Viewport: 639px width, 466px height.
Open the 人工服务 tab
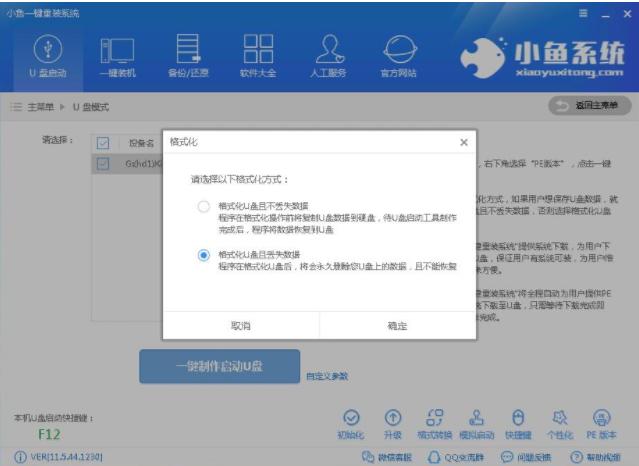[x=328, y=57]
